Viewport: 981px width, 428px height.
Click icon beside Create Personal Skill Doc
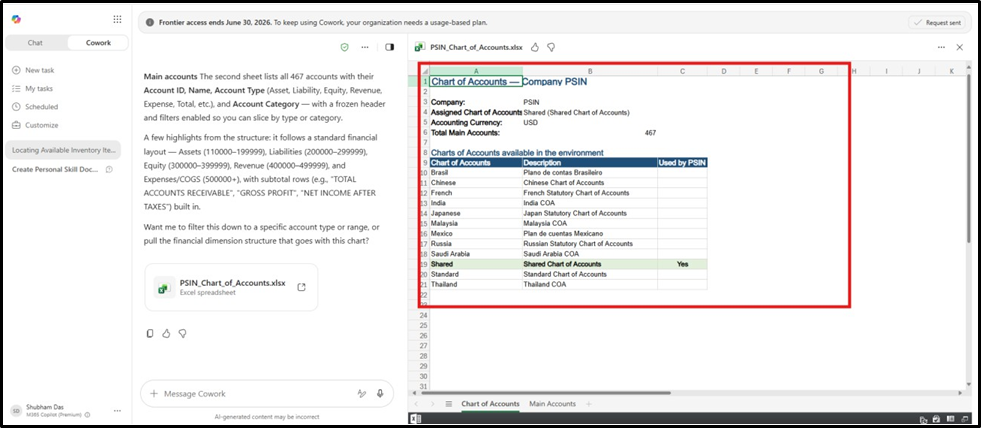[109, 170]
